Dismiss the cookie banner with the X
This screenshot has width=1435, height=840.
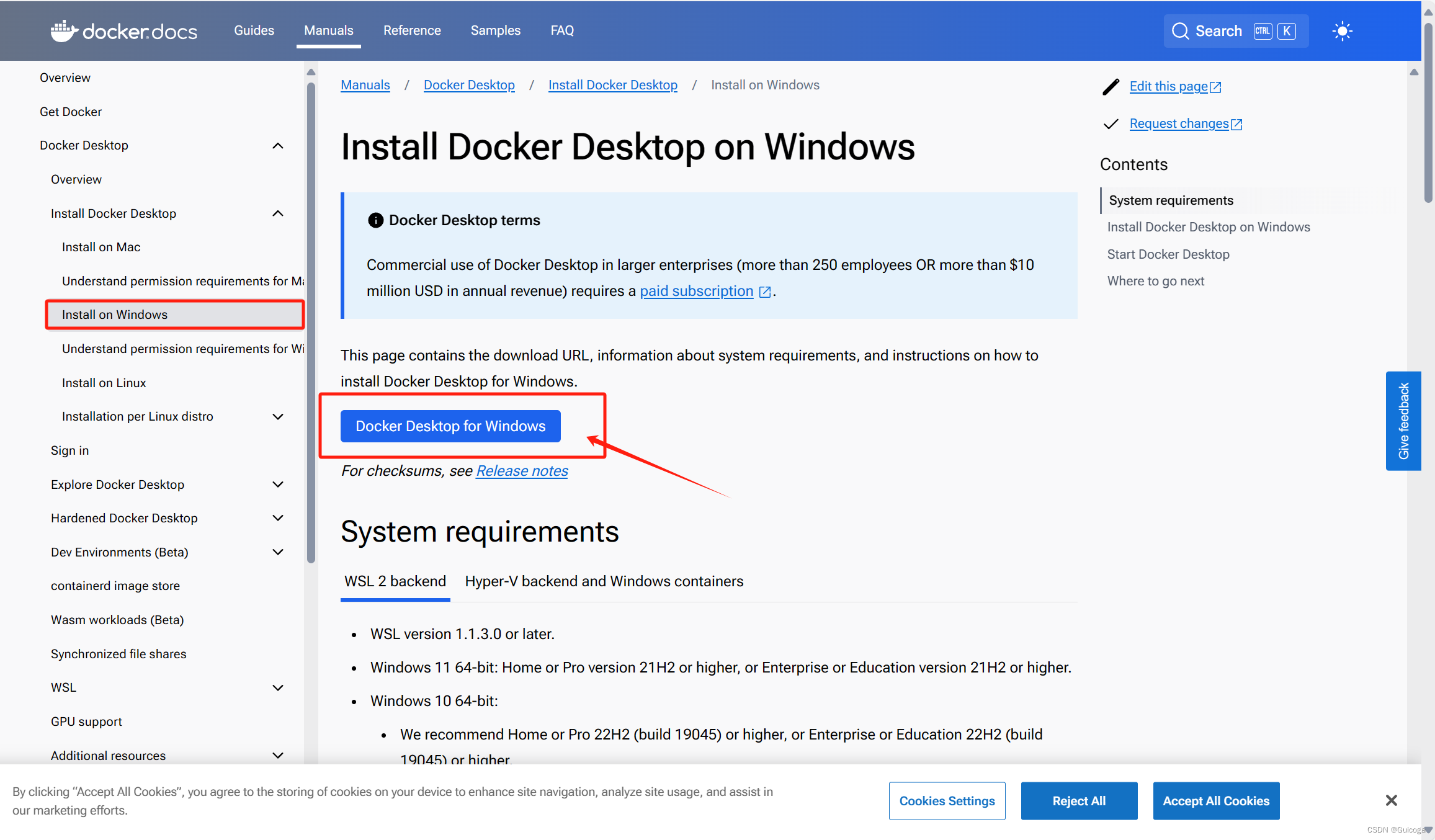pos(1390,800)
